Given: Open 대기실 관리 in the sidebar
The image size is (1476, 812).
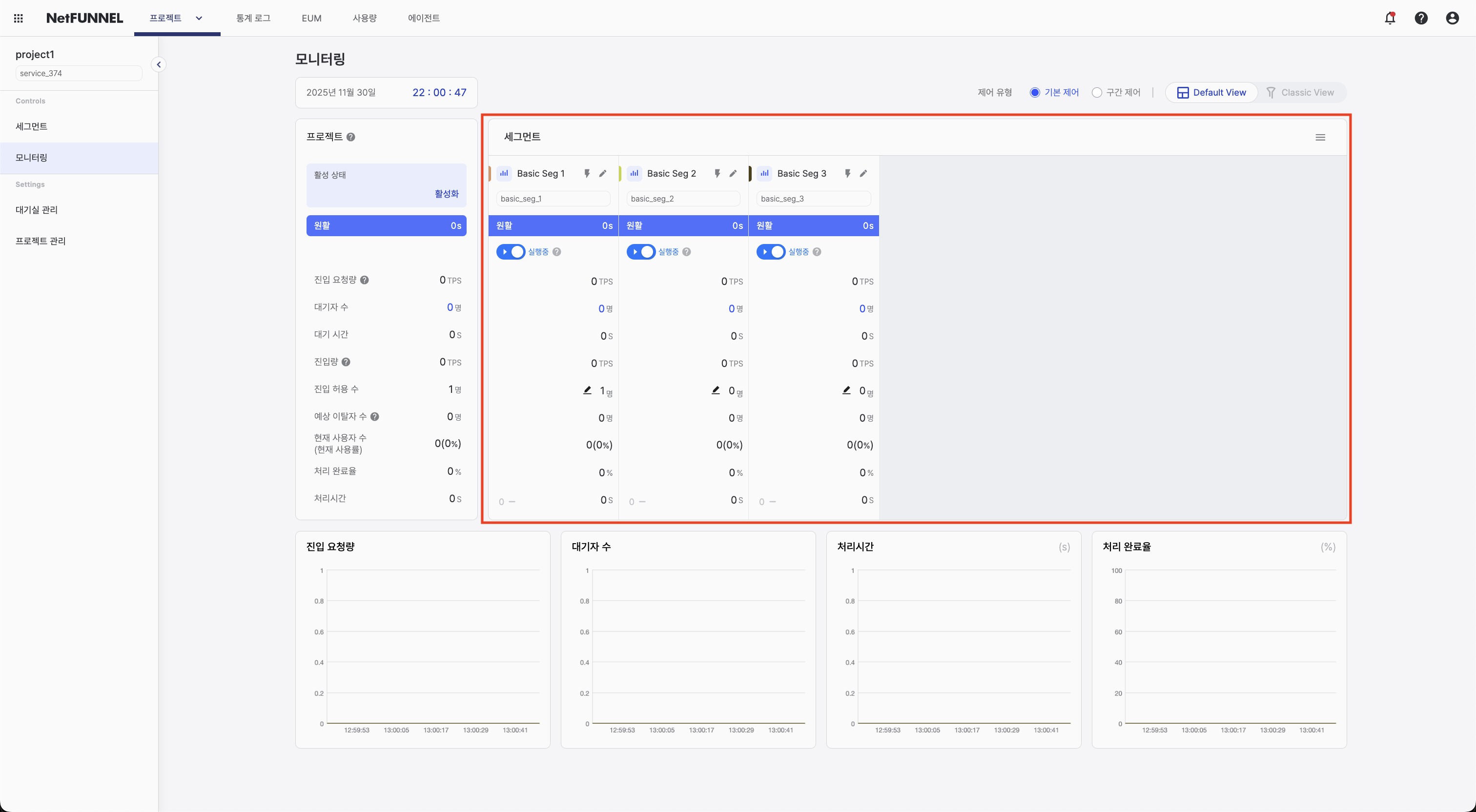Looking at the screenshot, I should (36, 210).
